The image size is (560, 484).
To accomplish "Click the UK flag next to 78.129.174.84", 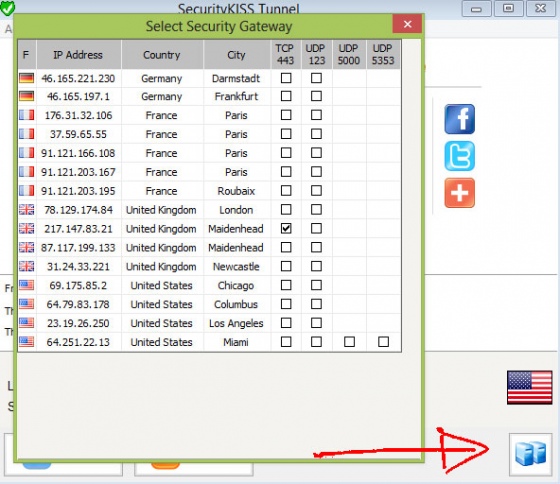I will click(27, 210).
